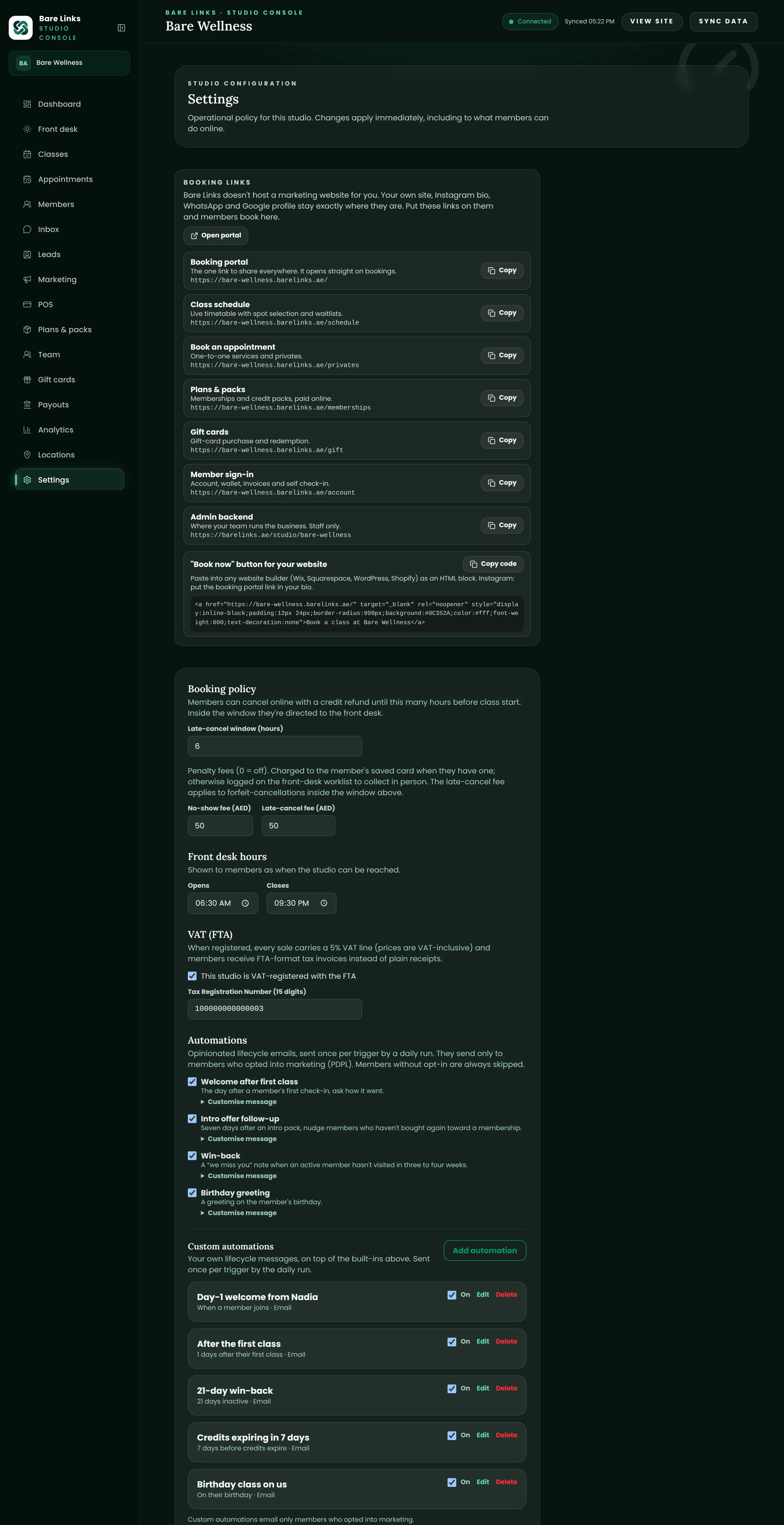
Task: Copy the Gift cards link
Action: (502, 440)
